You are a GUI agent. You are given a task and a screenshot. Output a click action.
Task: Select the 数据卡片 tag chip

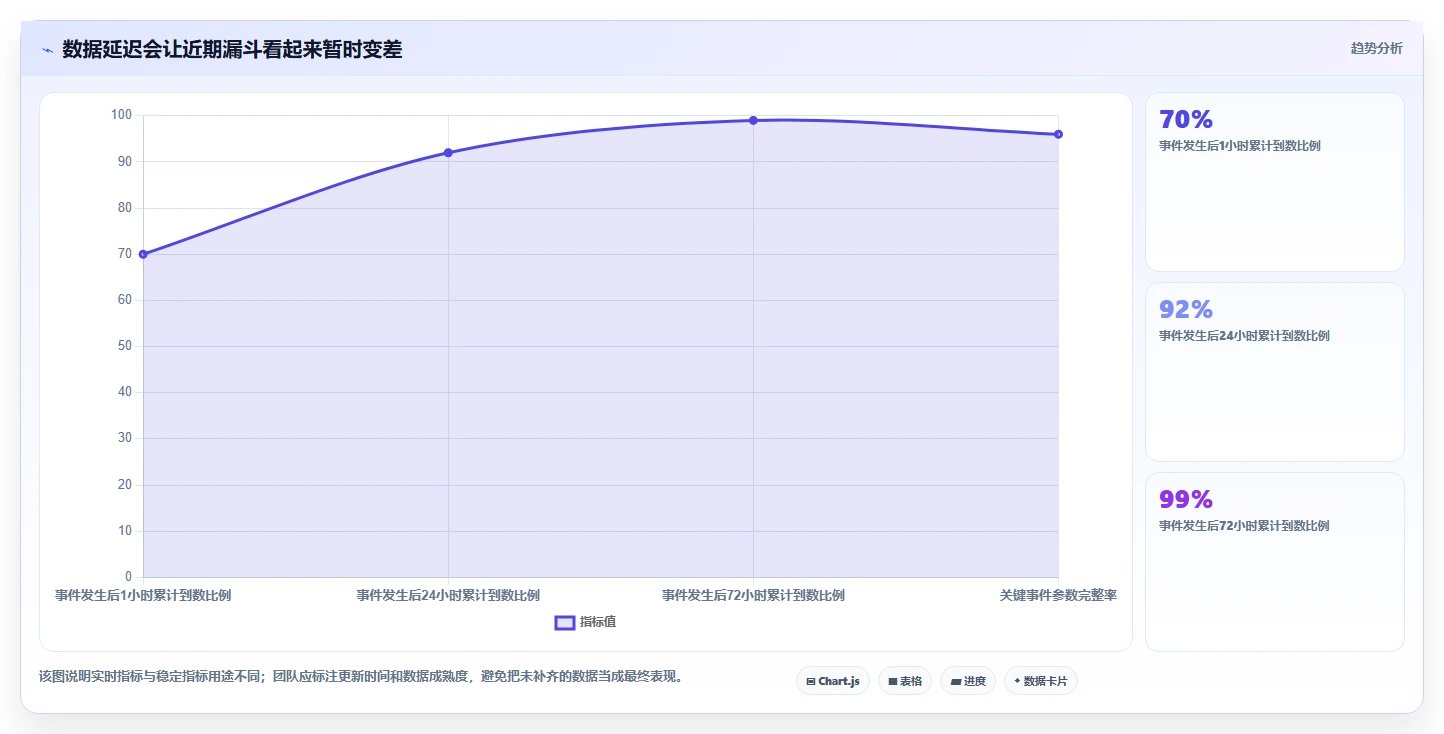(x=1041, y=681)
